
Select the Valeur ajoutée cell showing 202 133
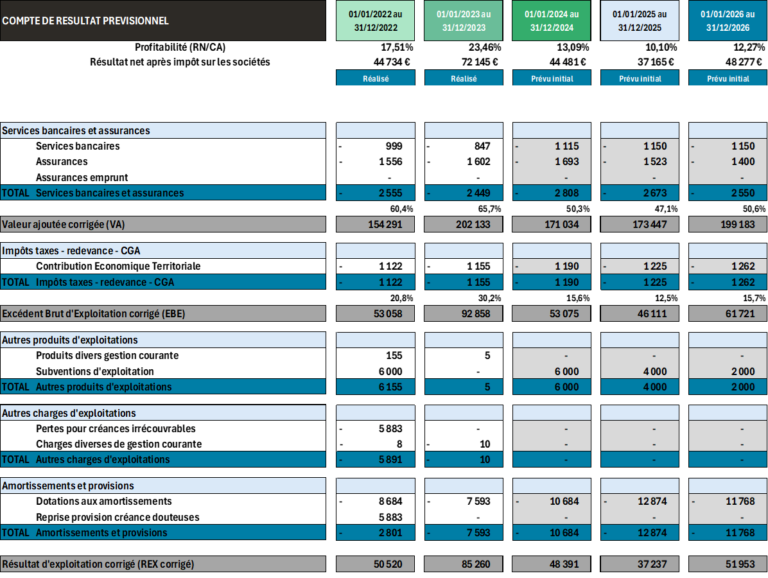[x=463, y=224]
